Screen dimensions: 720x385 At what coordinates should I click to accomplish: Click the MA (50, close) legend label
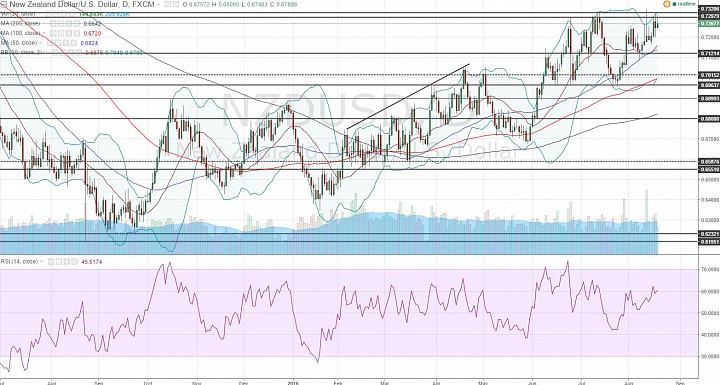pyautogui.click(x=19, y=43)
